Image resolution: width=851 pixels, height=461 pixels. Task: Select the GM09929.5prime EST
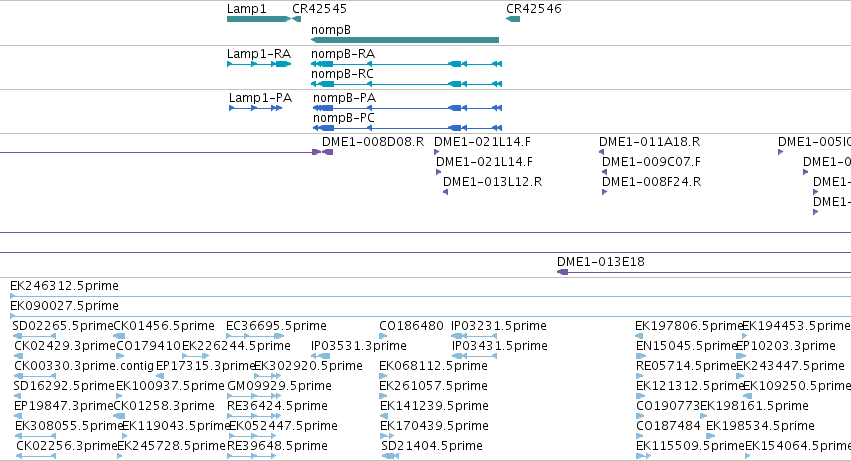tap(255, 396)
